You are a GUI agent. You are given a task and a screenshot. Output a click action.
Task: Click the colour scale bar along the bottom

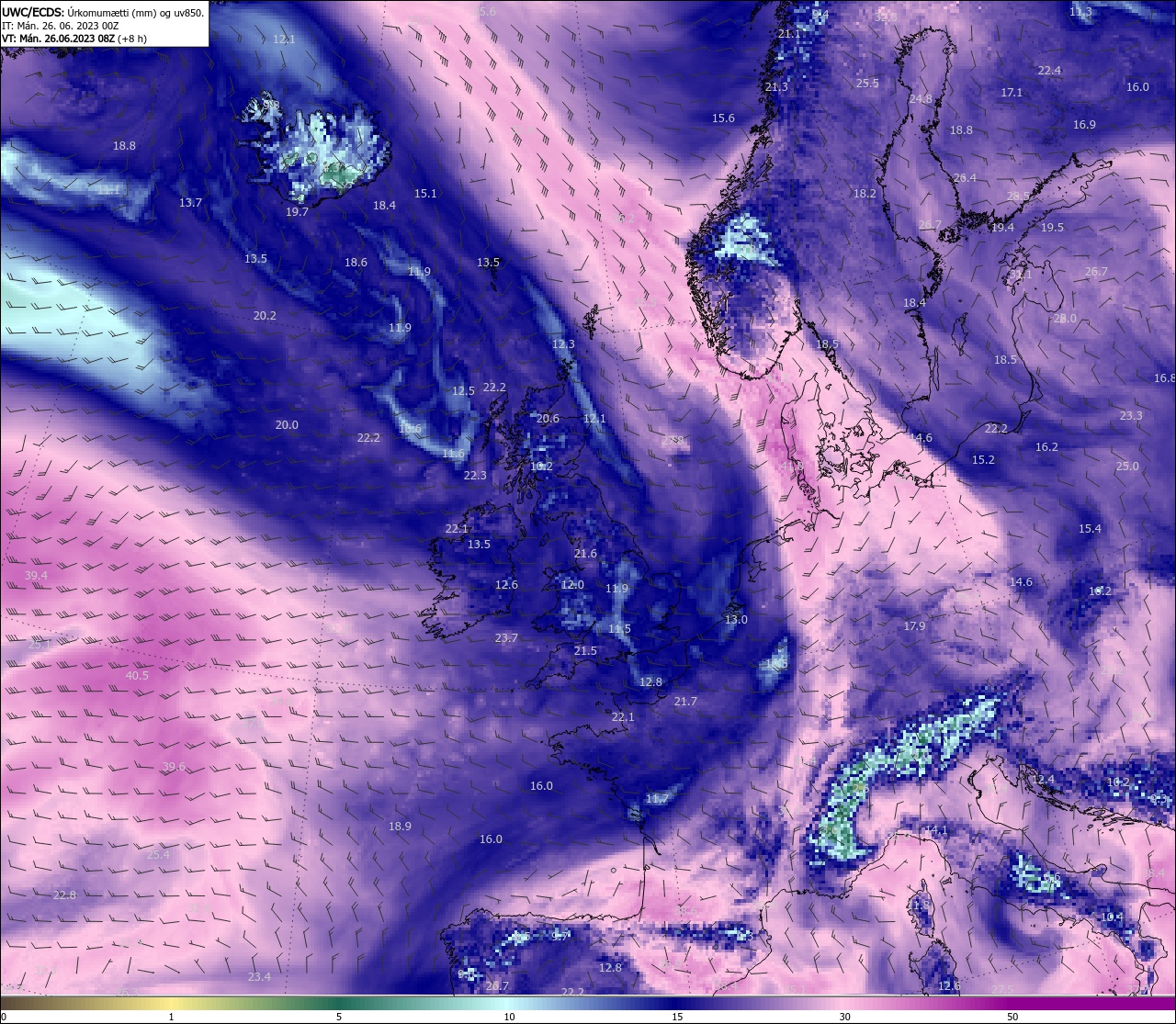click(588, 1003)
